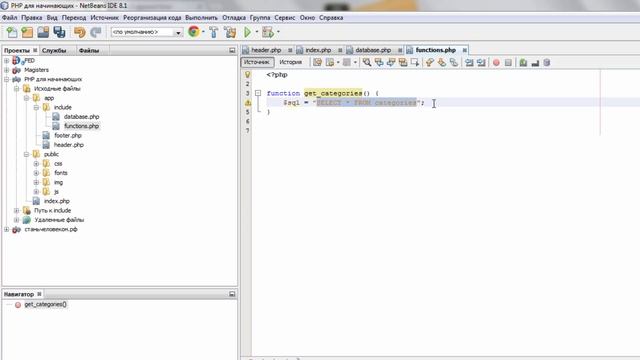Select footer.php in the project tree
The image size is (640, 360).
[68, 136]
